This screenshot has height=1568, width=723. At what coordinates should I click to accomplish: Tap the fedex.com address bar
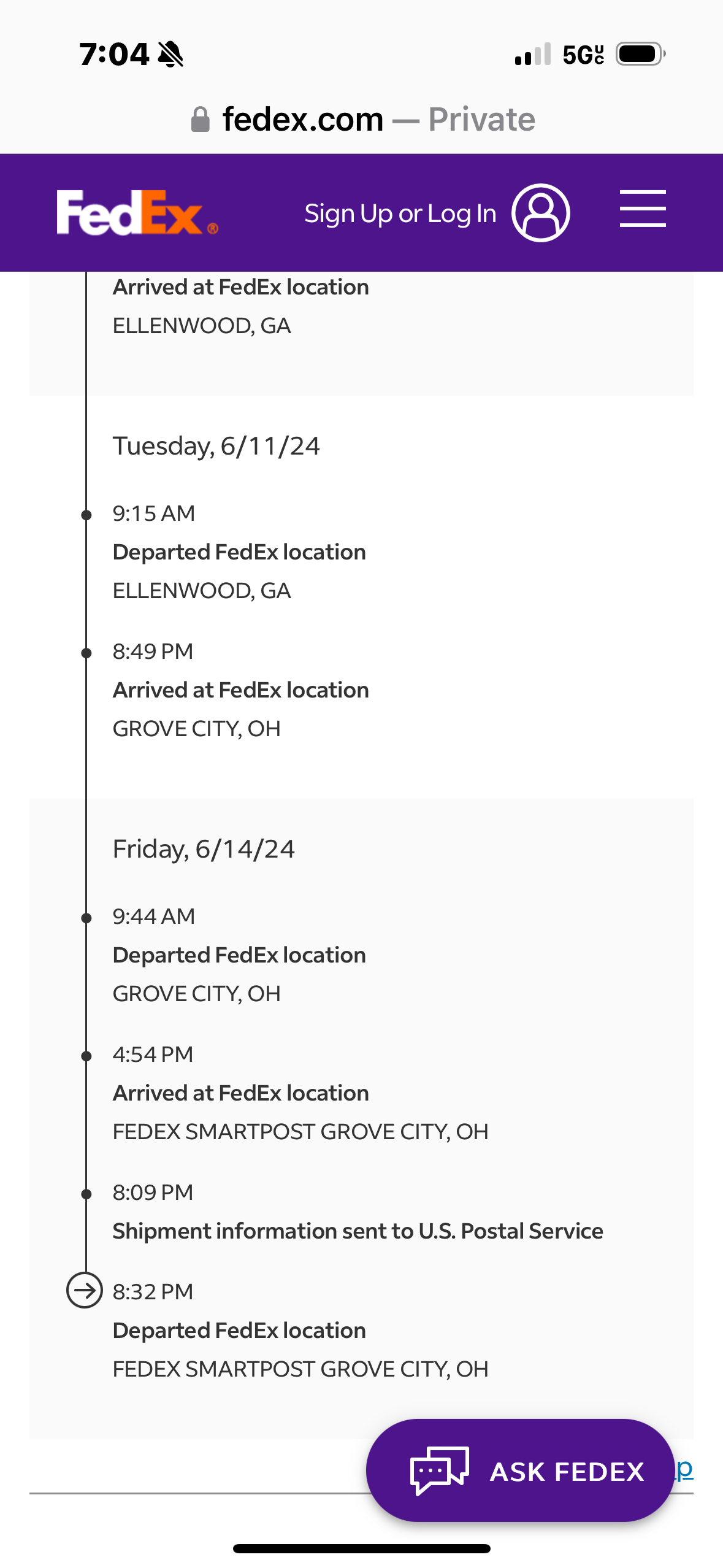pyautogui.click(x=362, y=119)
